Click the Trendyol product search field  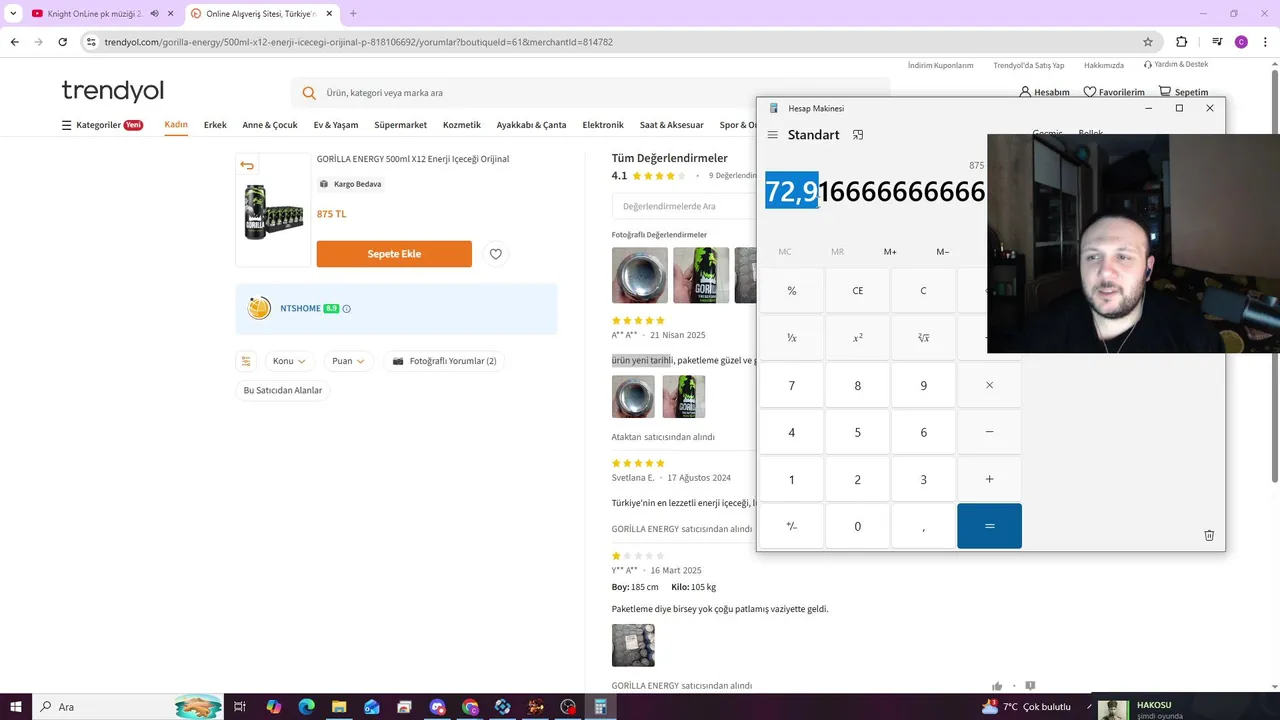[590, 93]
